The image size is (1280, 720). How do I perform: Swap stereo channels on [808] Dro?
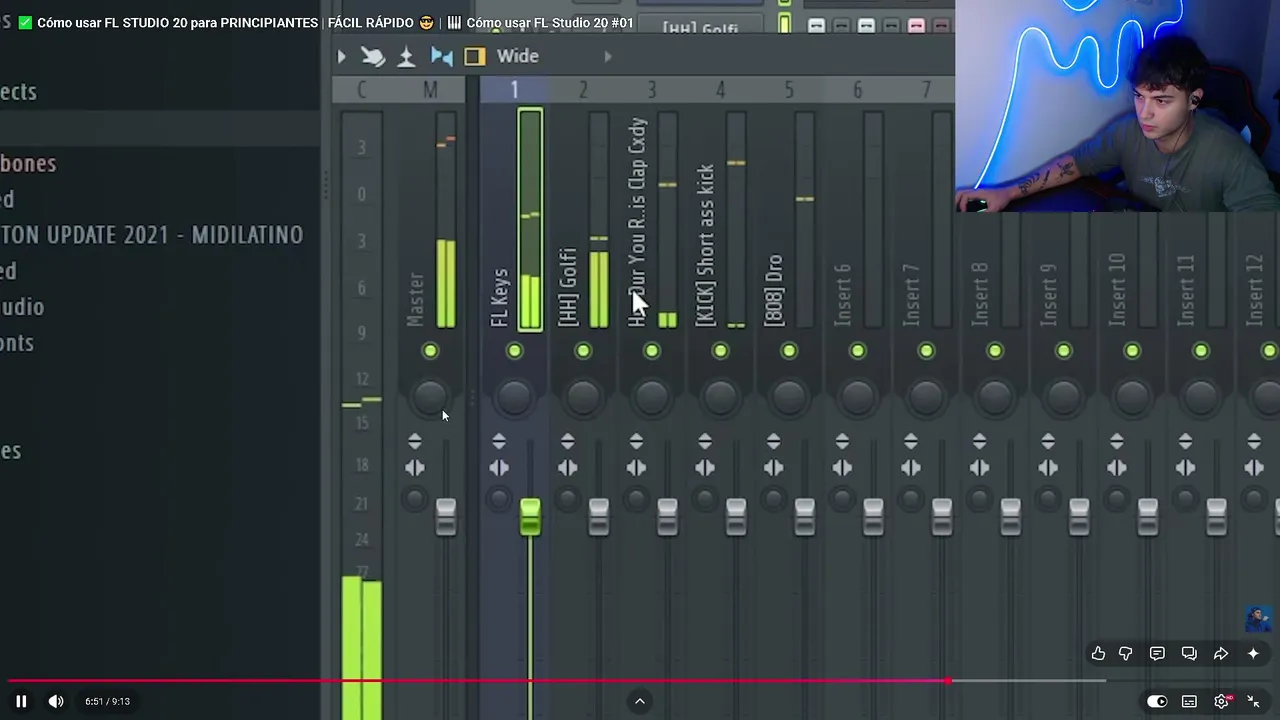pos(773,468)
